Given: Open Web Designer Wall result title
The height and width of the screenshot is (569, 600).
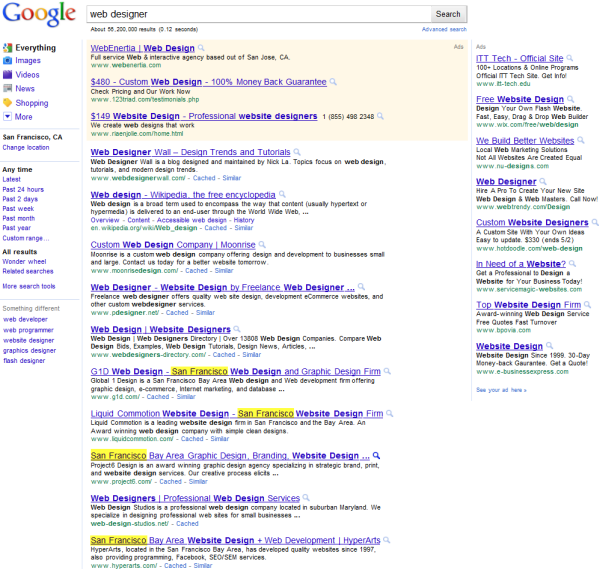Looking at the screenshot, I should 190,152.
